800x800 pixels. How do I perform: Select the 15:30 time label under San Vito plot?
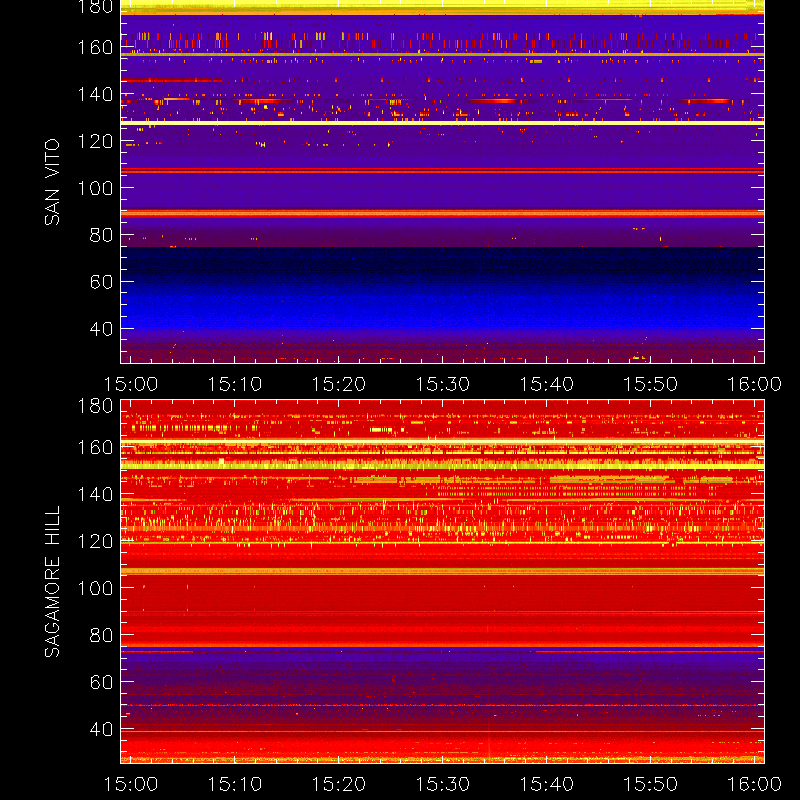(443, 384)
